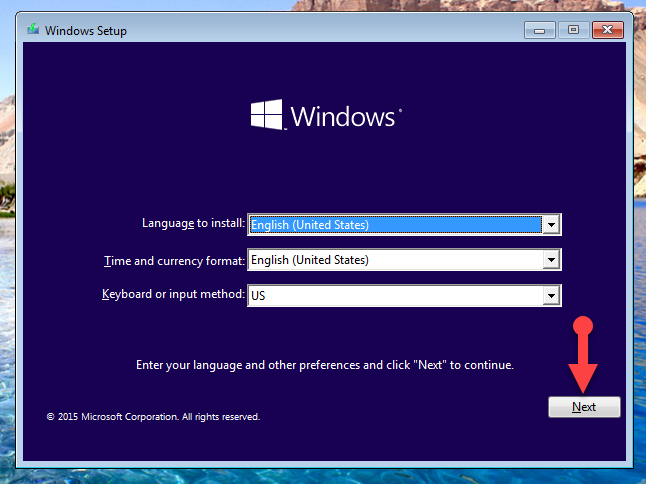
Task: Click the "Language to install" label
Action: pyautogui.click(x=193, y=224)
